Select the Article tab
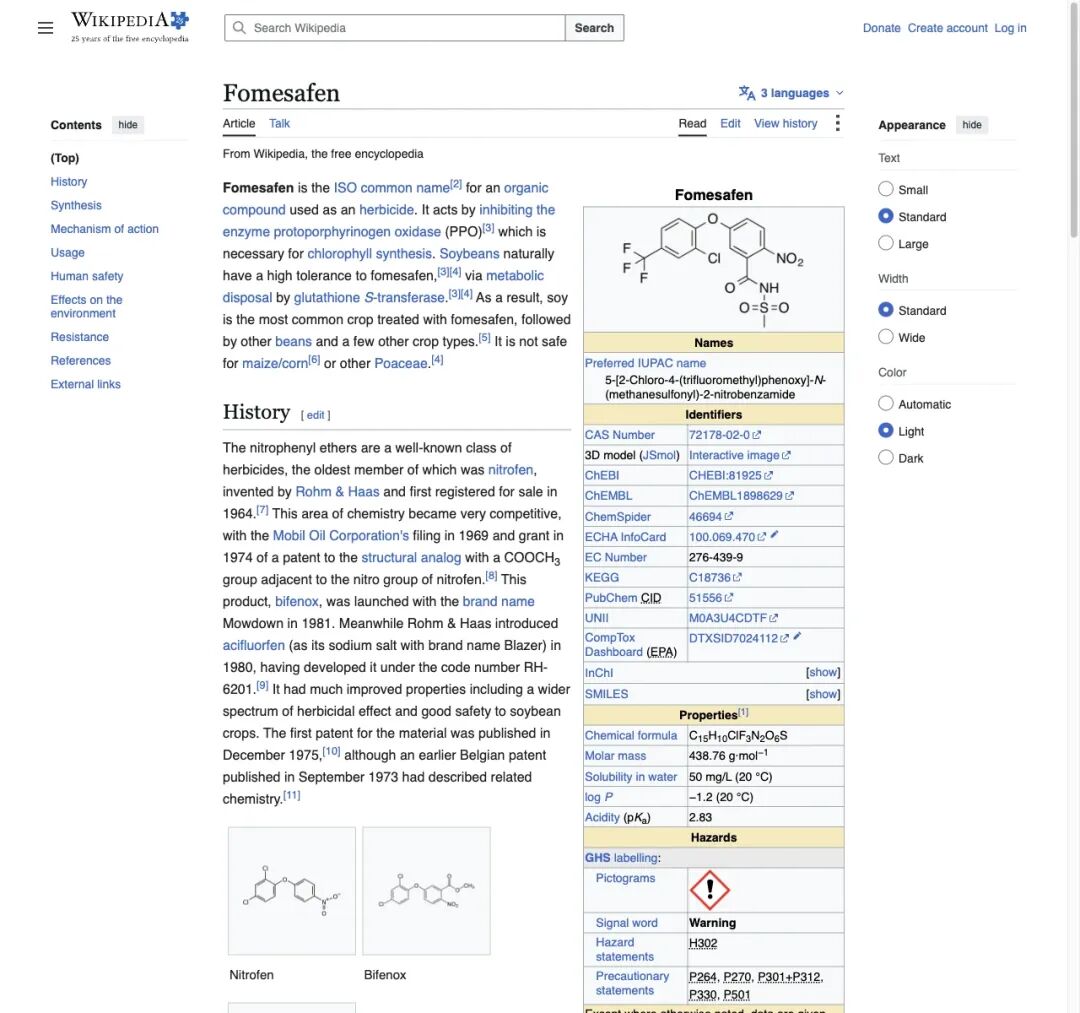This screenshot has width=1080, height=1013. (238, 123)
